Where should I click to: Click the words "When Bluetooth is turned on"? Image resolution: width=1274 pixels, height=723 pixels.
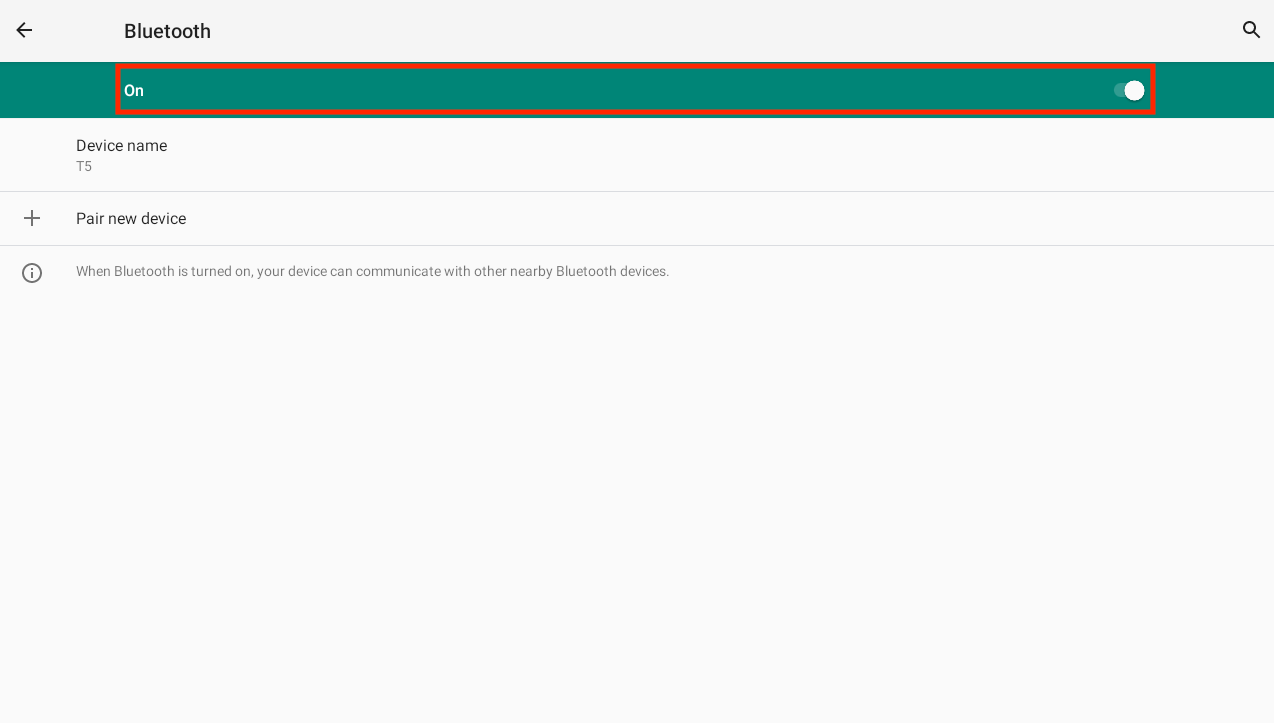point(164,272)
